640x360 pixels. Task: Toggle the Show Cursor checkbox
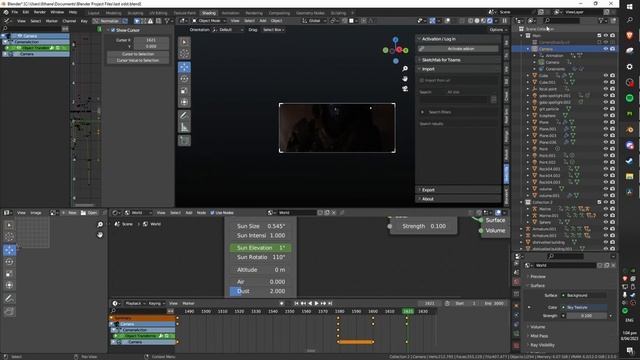pos(113,30)
